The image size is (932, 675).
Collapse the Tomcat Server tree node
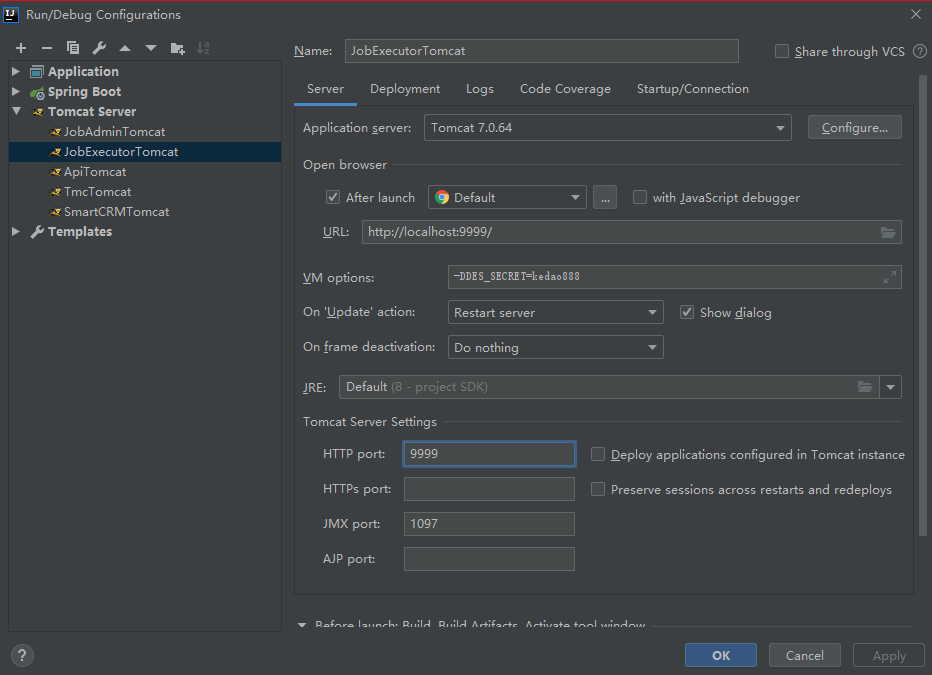pos(15,111)
